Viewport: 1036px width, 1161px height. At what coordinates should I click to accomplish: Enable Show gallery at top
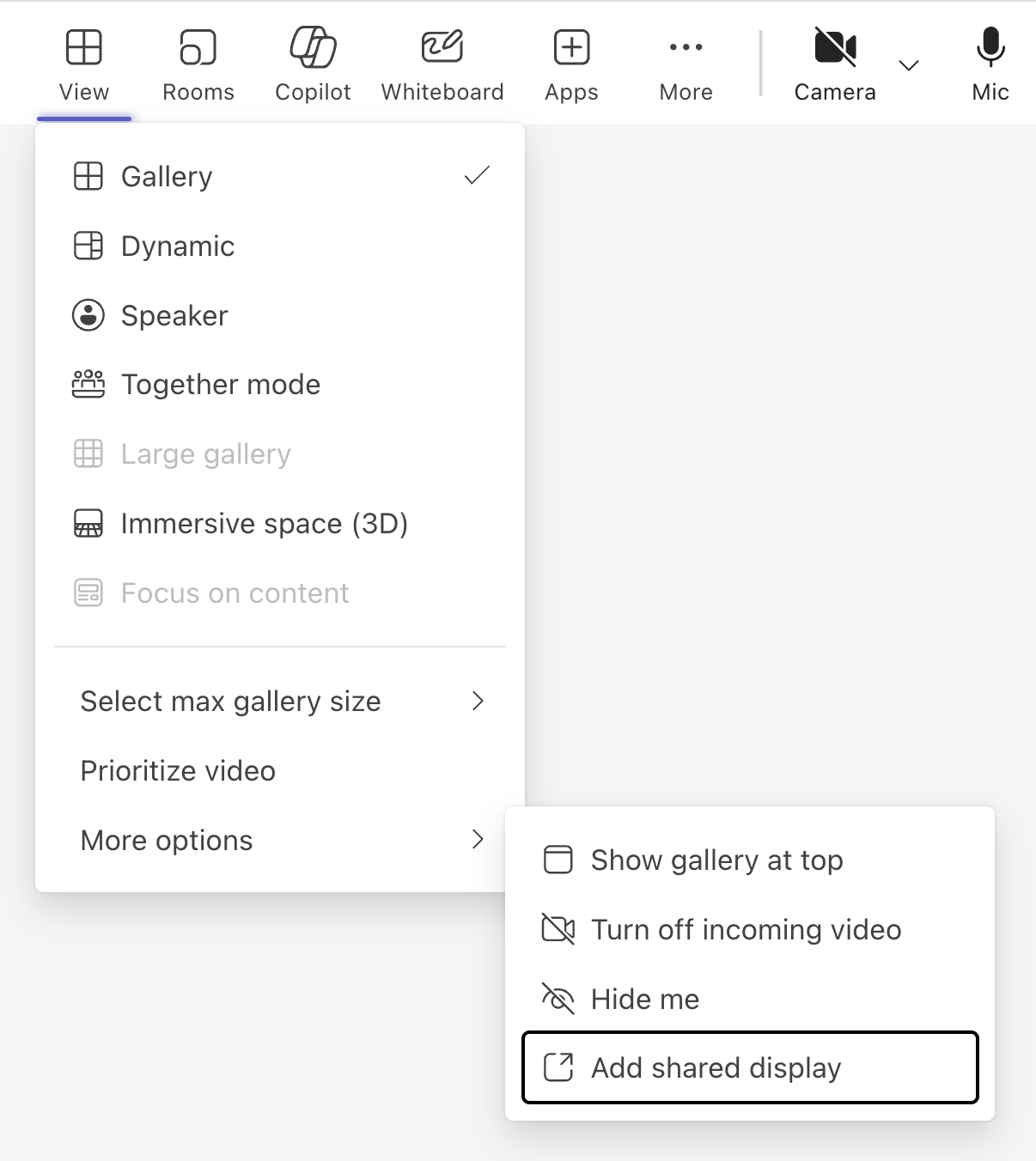point(716,860)
